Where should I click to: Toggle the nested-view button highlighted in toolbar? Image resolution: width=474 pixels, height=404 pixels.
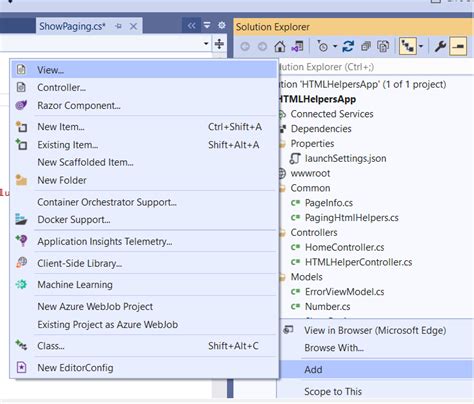click(408, 46)
